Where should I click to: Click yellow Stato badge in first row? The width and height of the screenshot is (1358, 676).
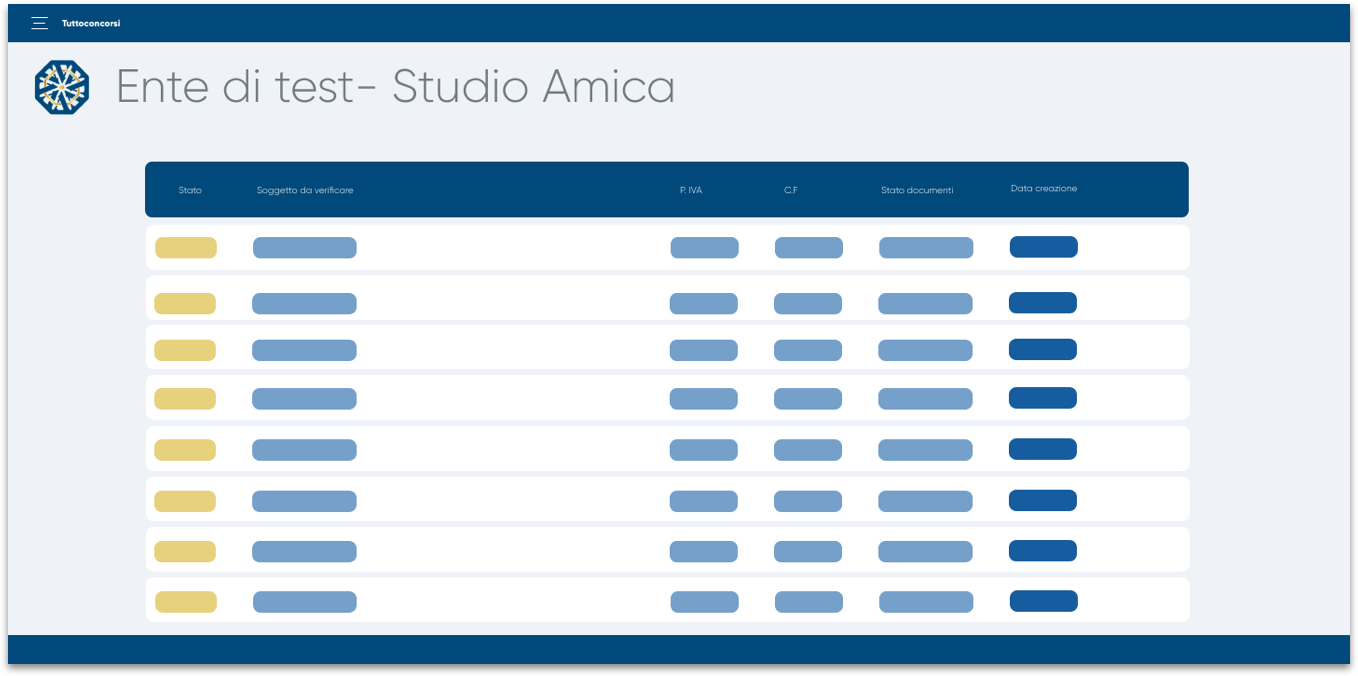pos(186,248)
